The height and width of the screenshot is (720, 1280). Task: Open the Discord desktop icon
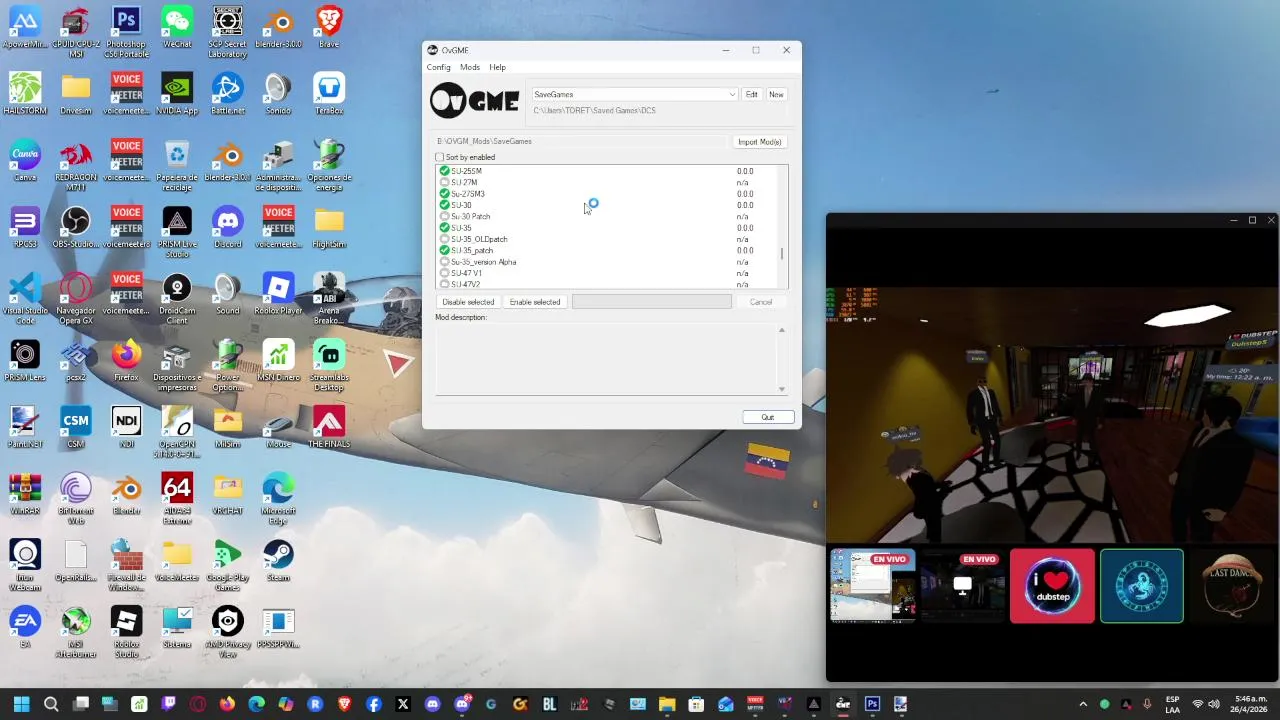pyautogui.click(x=228, y=228)
